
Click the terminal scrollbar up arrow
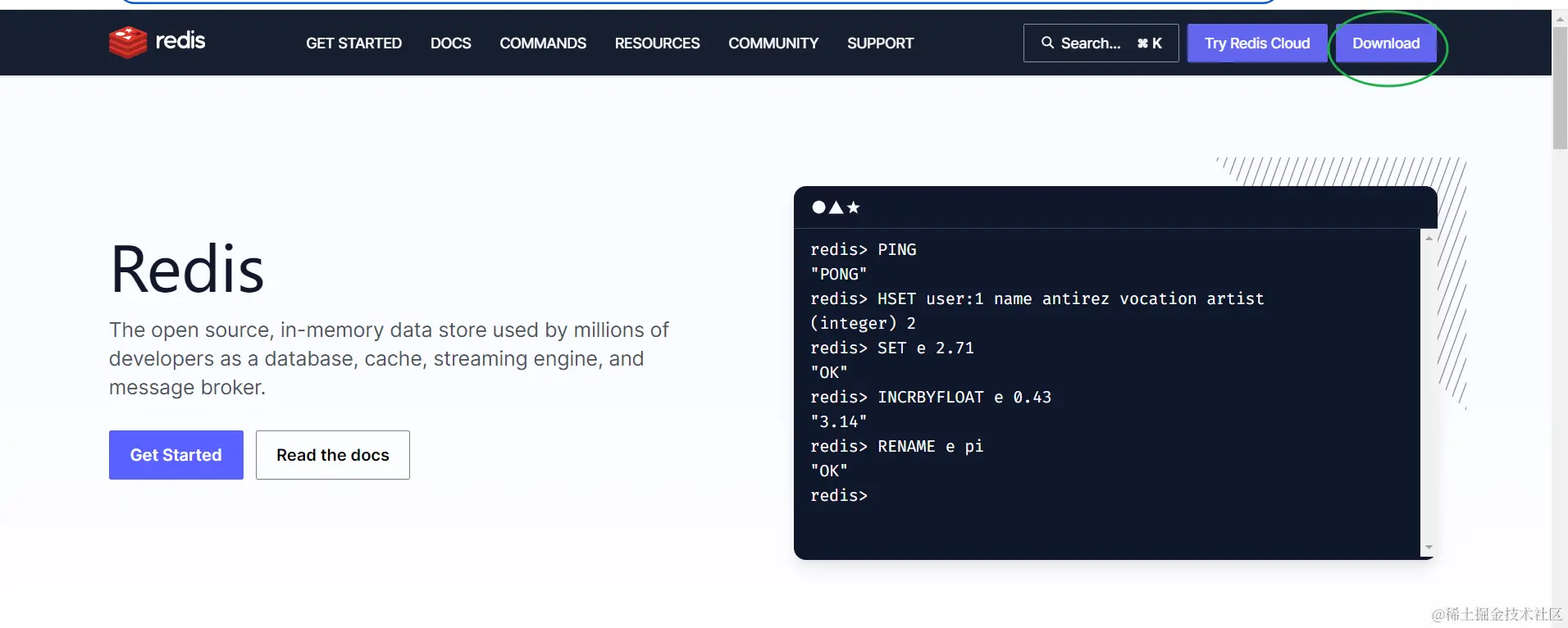click(1429, 238)
